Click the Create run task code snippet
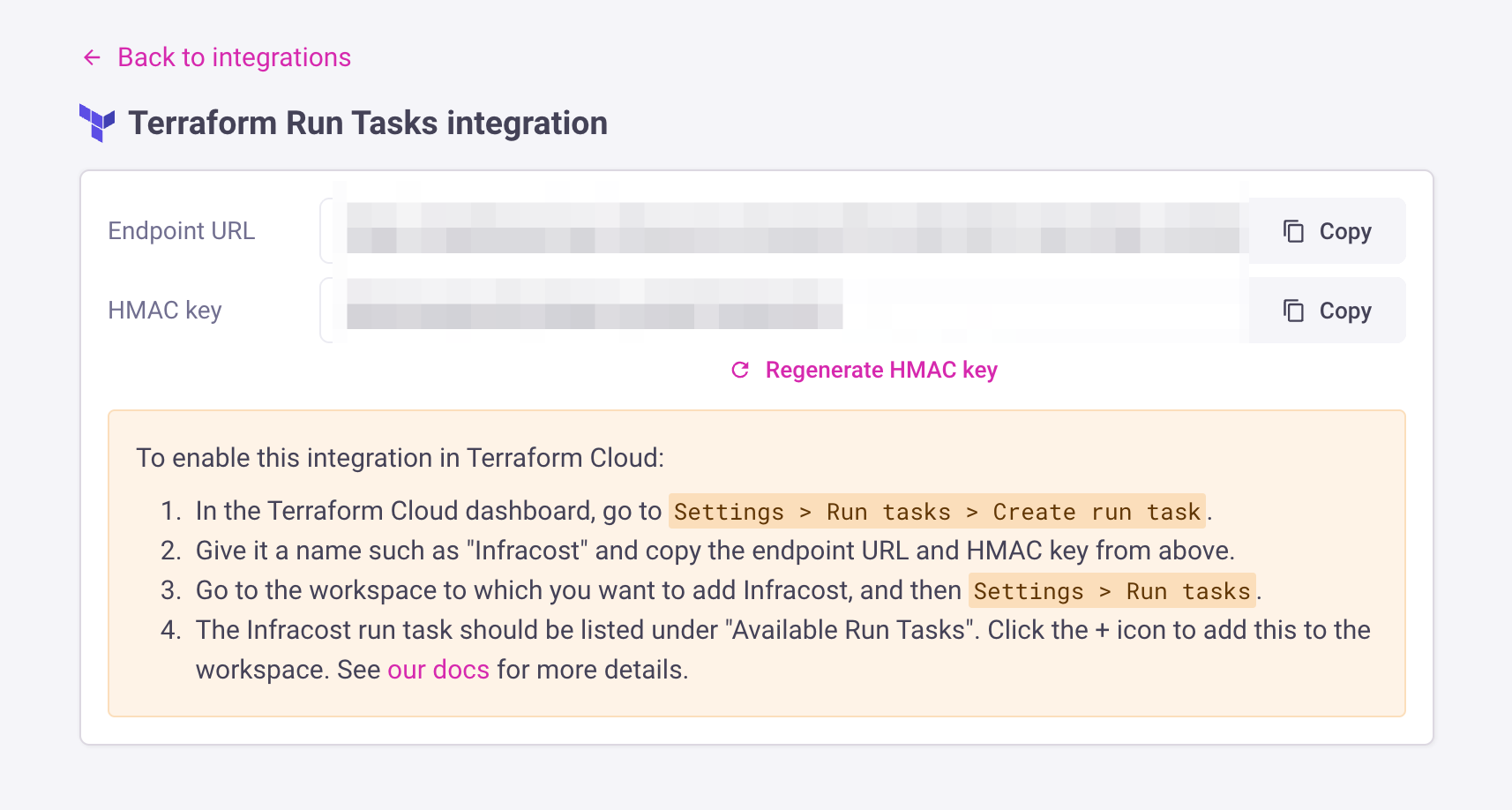The width and height of the screenshot is (1512, 810). pyautogui.click(x=1097, y=512)
